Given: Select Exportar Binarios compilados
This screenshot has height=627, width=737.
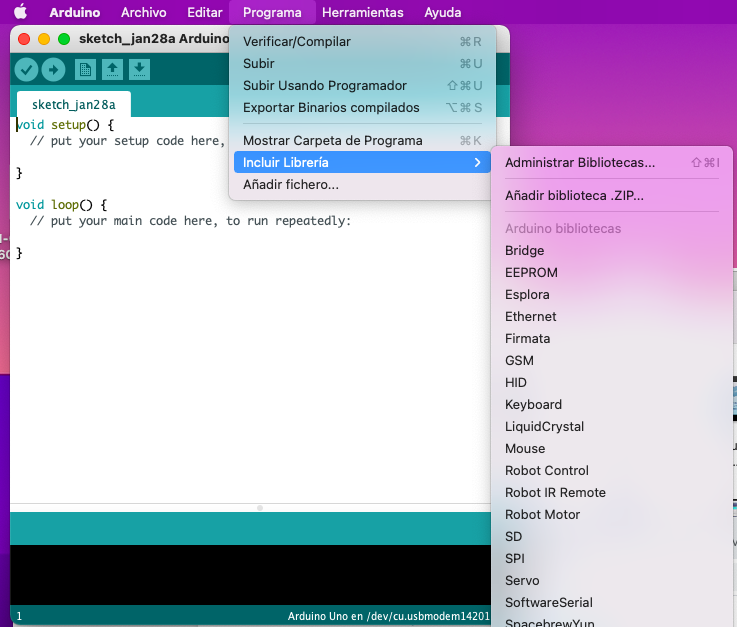Looking at the screenshot, I should click(x=362, y=108).
